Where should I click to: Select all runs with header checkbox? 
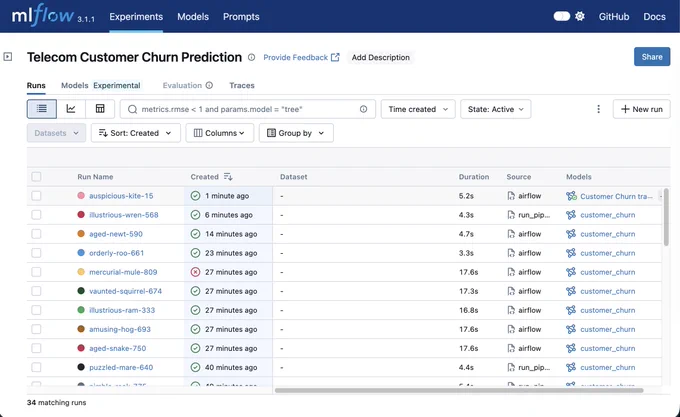coord(36,177)
